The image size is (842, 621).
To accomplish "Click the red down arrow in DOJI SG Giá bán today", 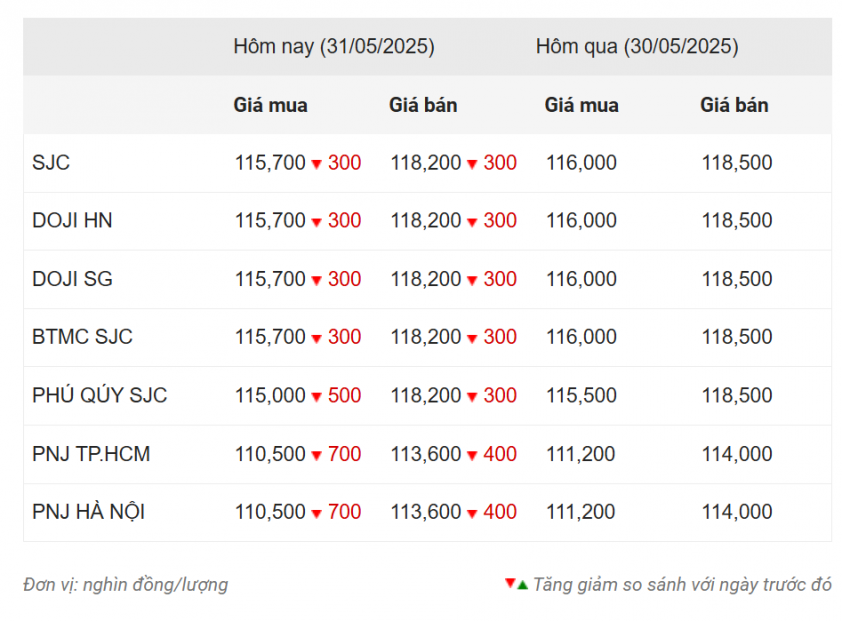I will pos(472,281).
